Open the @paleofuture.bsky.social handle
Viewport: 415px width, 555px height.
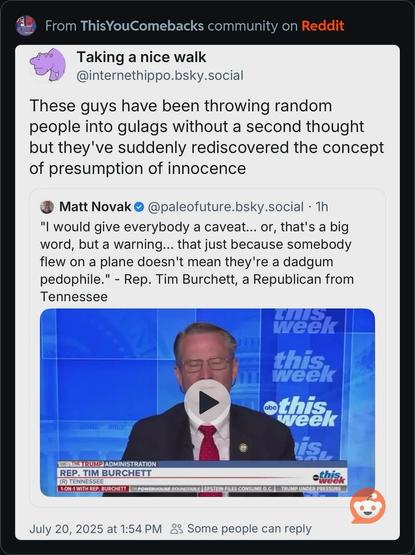(x=225, y=207)
